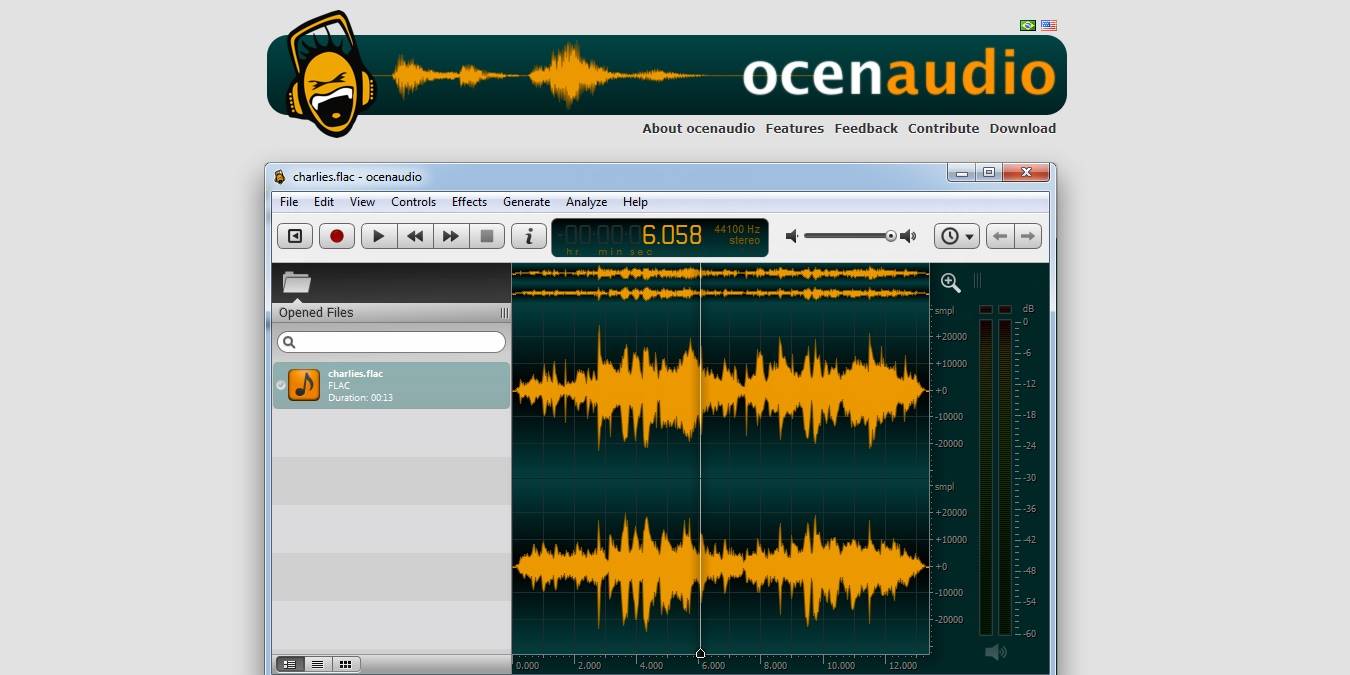Open file info via the i icon

coord(528,236)
